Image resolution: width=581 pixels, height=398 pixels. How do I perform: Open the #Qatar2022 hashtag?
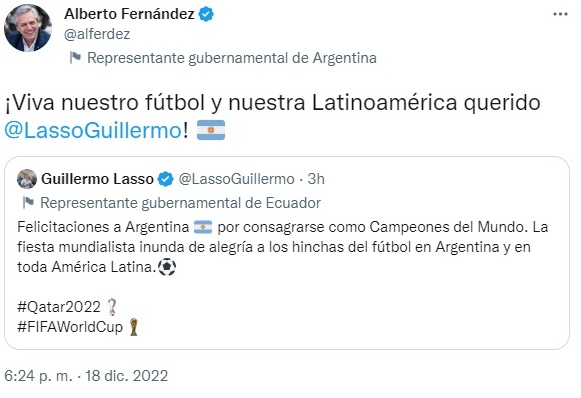tap(59, 307)
